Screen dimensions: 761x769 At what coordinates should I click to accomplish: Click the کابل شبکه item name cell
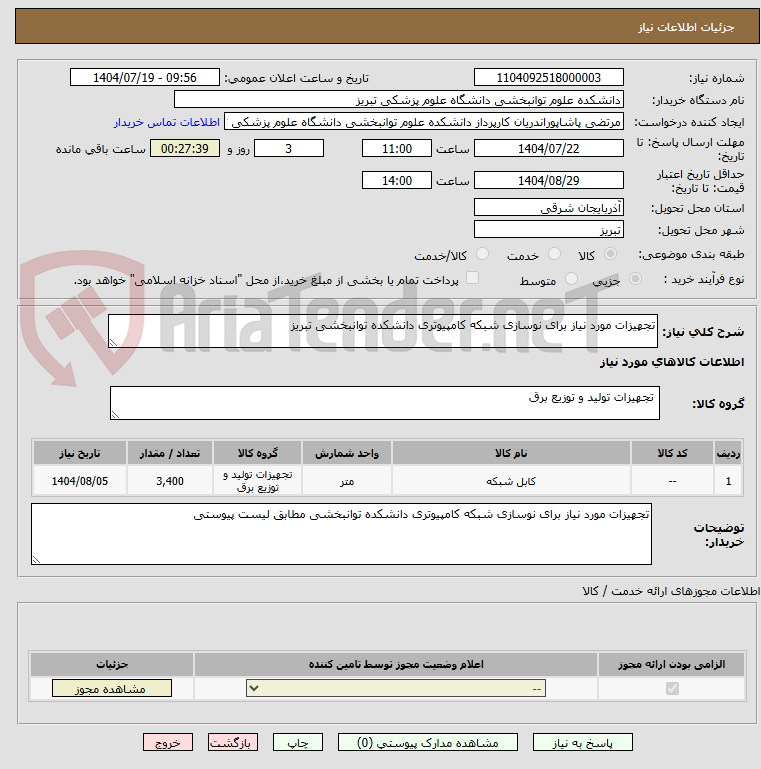tap(511, 481)
